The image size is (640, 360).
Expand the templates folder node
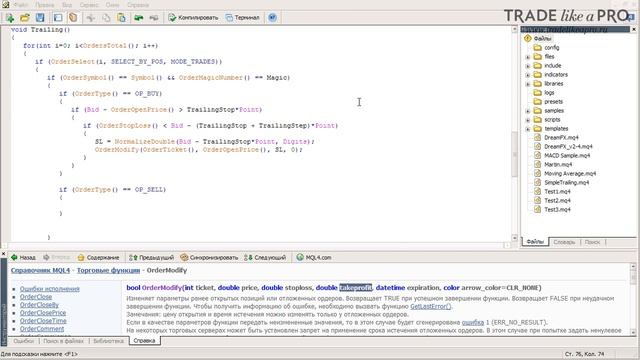(527, 129)
